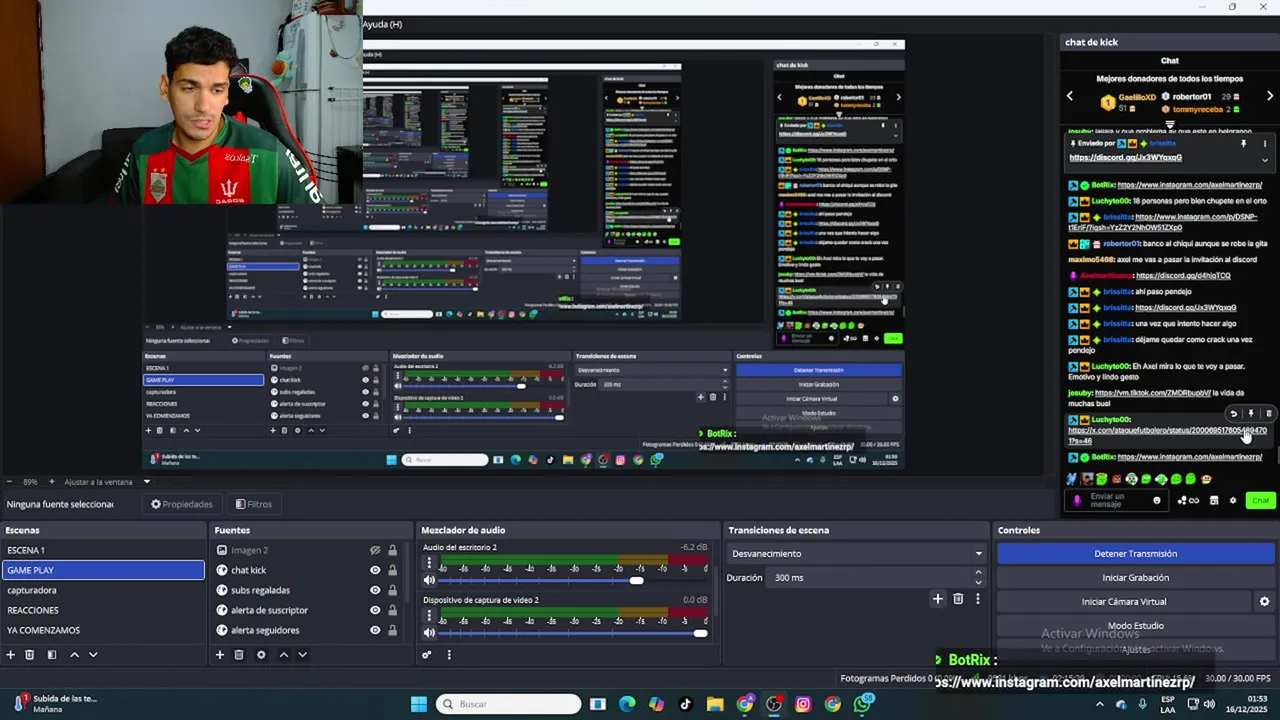Open Desvanecimiento transition dropdown

(x=856, y=554)
